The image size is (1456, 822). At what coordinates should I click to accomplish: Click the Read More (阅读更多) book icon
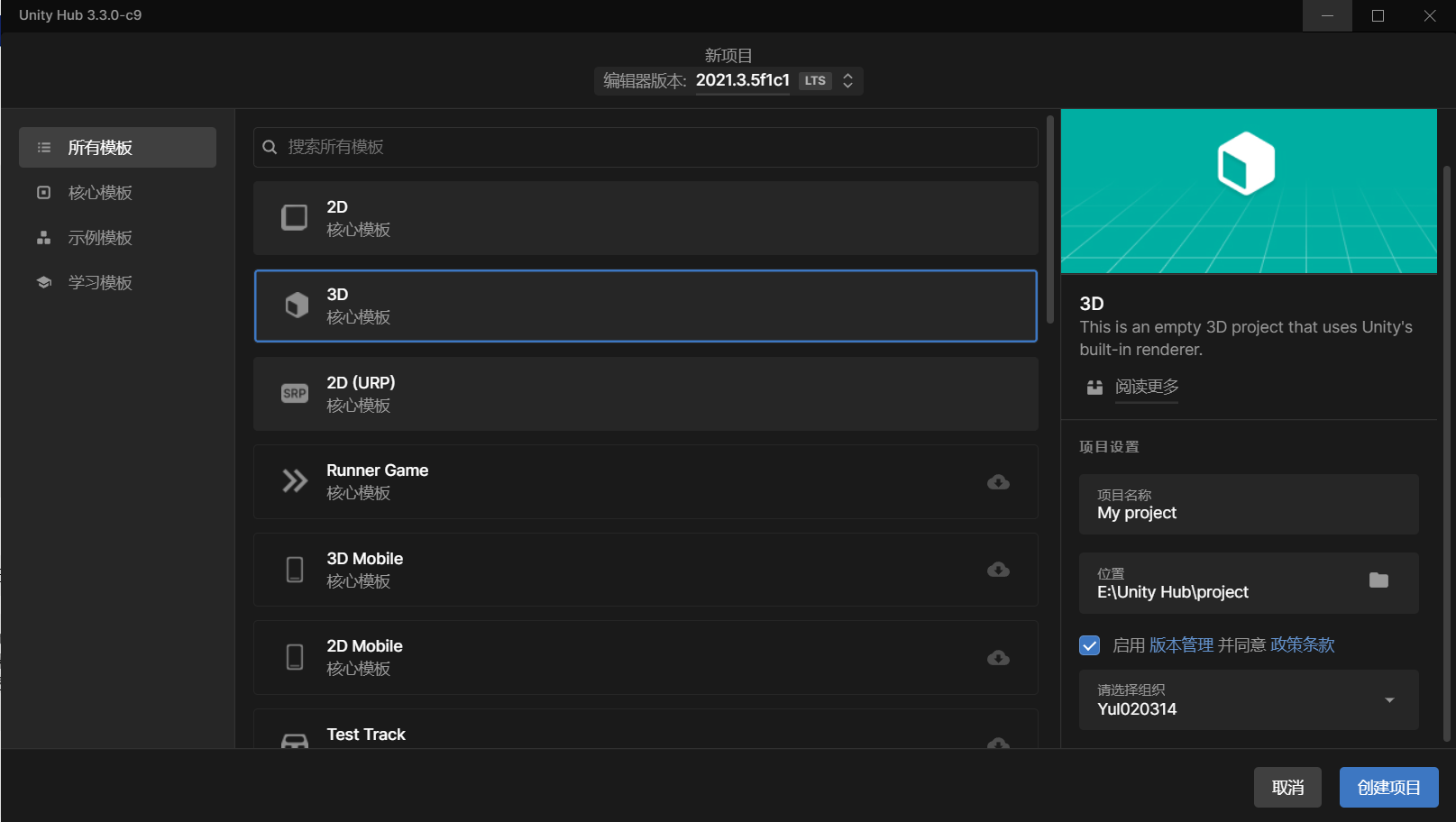1094,388
